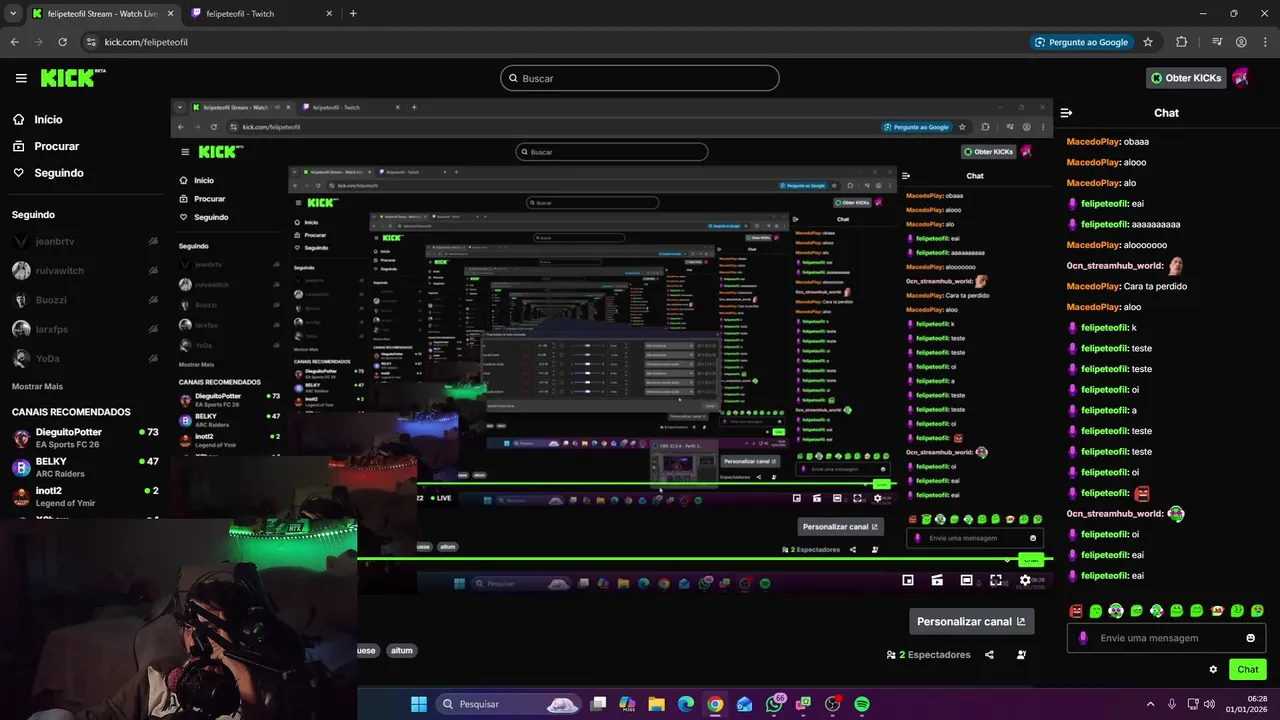Bookmark this page with the star
The height and width of the screenshot is (720, 1280).
coord(1148,42)
